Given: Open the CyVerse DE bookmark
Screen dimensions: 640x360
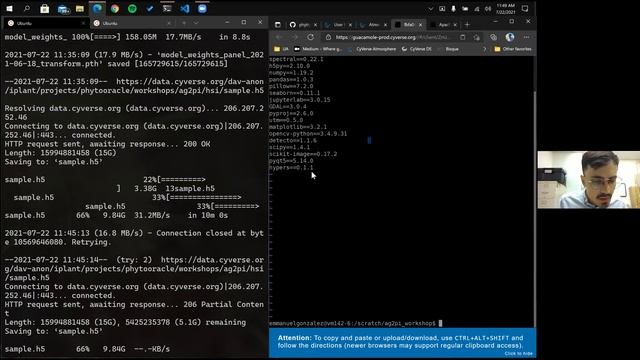Looking at the screenshot, I should 416,49.
